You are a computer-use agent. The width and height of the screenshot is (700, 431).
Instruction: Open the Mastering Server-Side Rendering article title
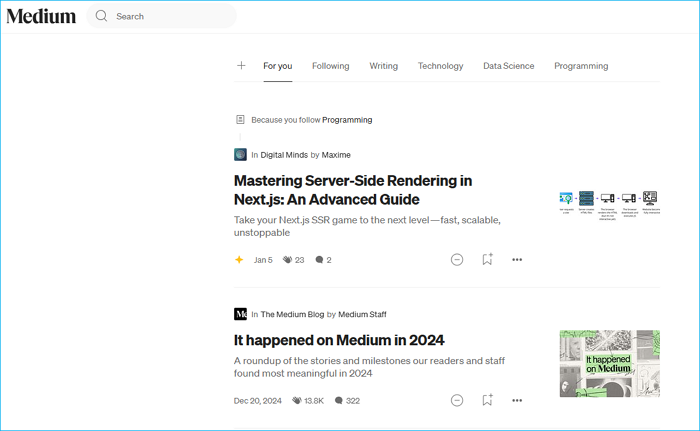pyautogui.click(x=353, y=190)
